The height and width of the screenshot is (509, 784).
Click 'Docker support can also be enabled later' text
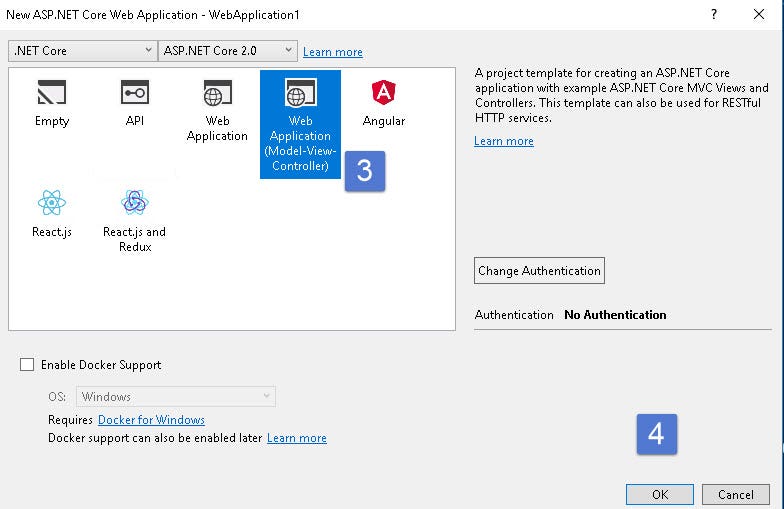[155, 438]
